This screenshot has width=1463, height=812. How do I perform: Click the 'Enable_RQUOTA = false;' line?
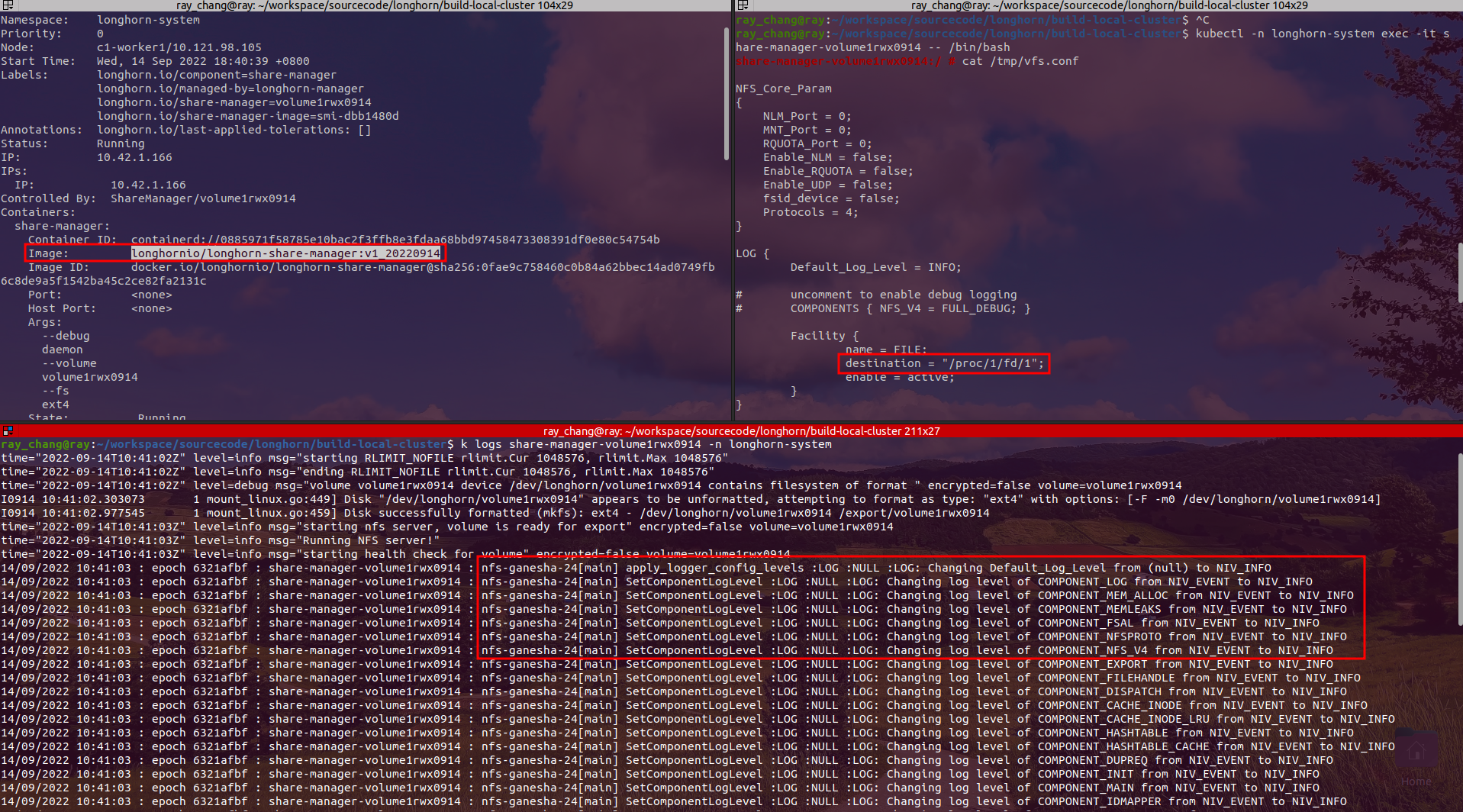838,171
